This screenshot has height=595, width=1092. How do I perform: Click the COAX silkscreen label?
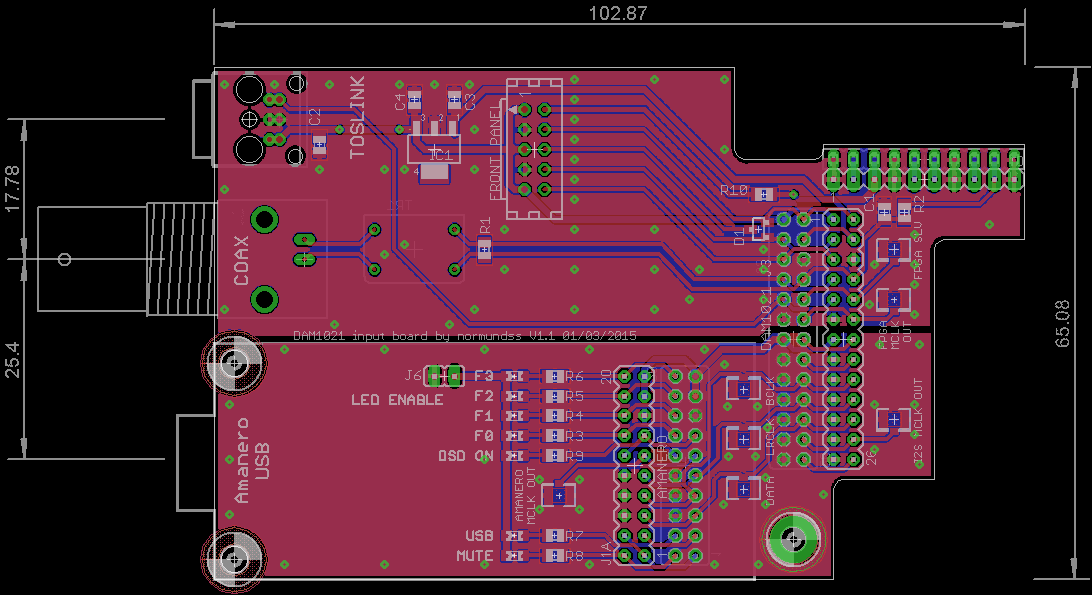click(x=241, y=261)
